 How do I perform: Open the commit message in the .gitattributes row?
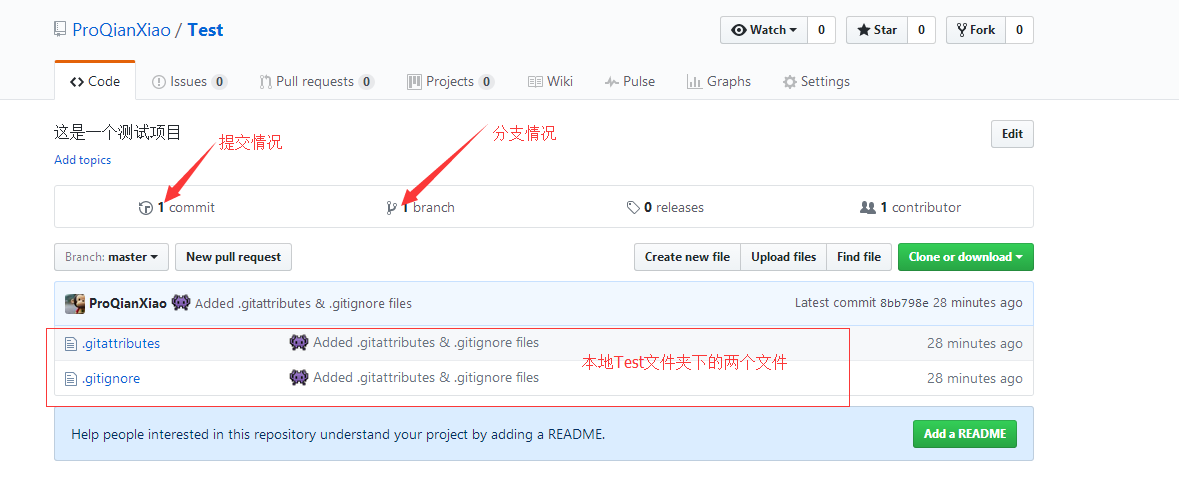(x=426, y=343)
